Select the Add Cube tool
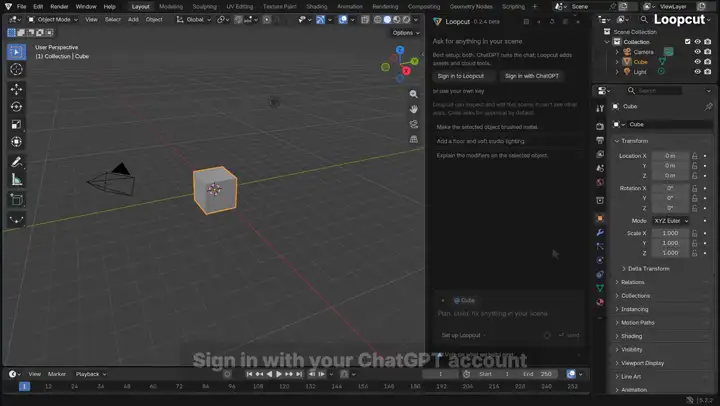Viewport: 720px width, 406px height. pos(17,200)
